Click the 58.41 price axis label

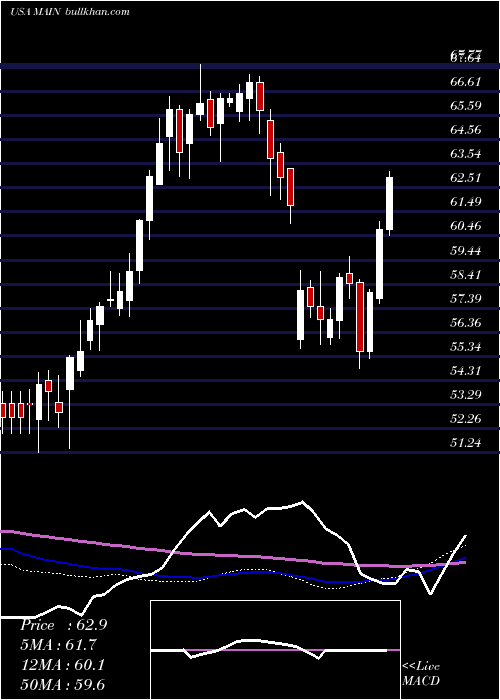pyautogui.click(x=466, y=274)
